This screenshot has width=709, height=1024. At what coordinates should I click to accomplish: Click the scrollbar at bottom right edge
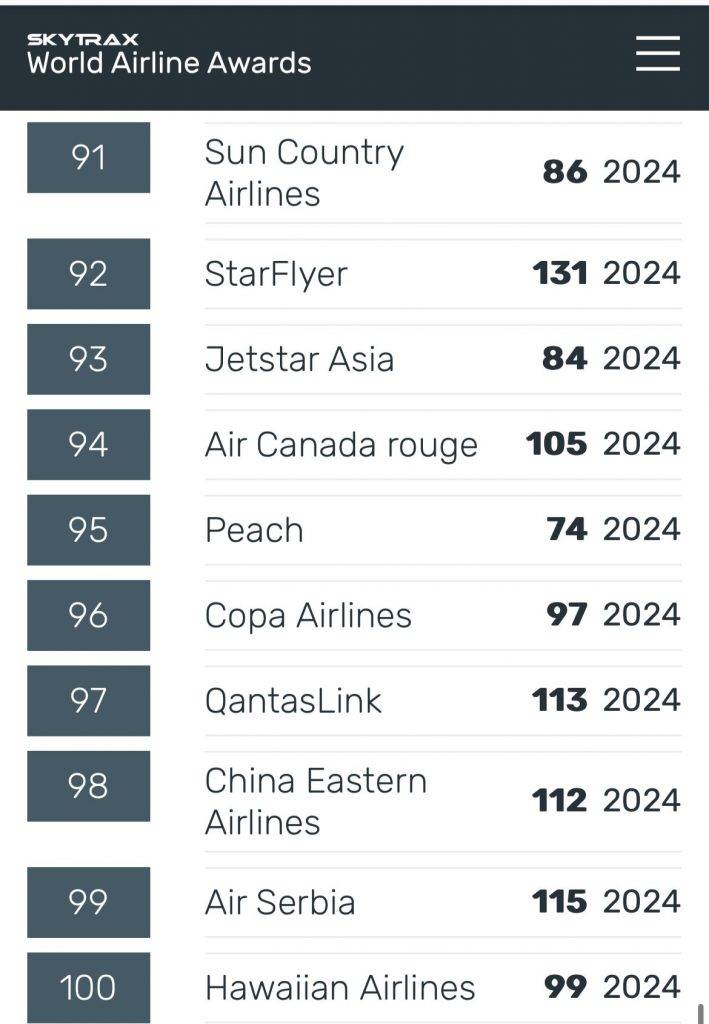pyautogui.click(x=701, y=1013)
